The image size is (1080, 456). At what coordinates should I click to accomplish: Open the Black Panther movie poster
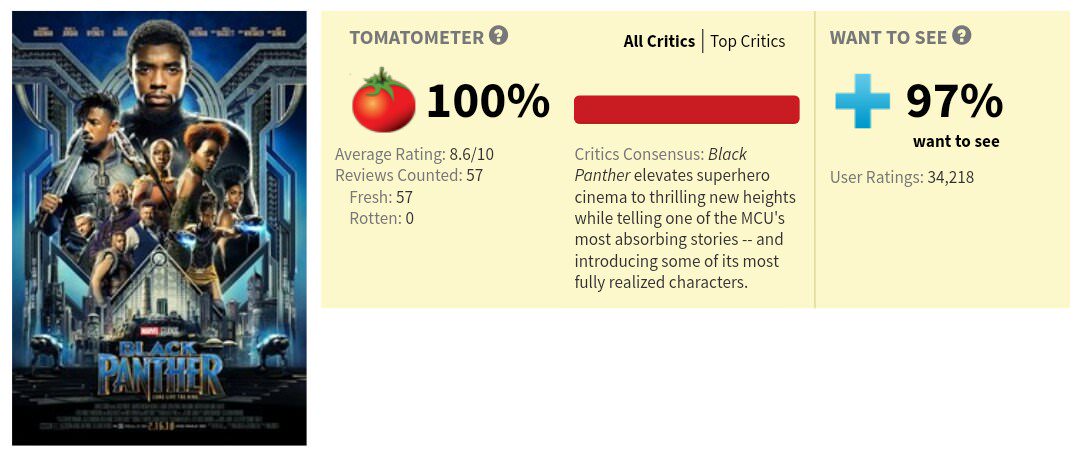[159, 228]
